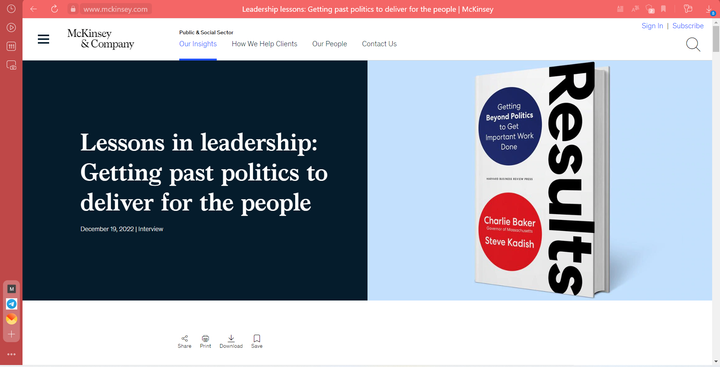Reload the page with refresh icon
720x367 pixels.
55,9
